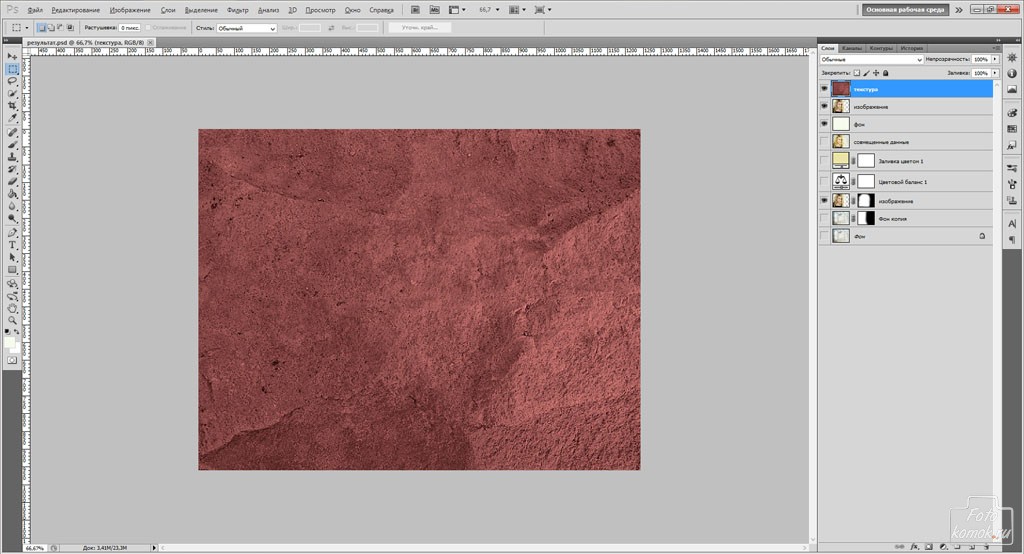
Task: Toggle visibility of Цветовой баланс 1 layer
Action: click(x=824, y=181)
